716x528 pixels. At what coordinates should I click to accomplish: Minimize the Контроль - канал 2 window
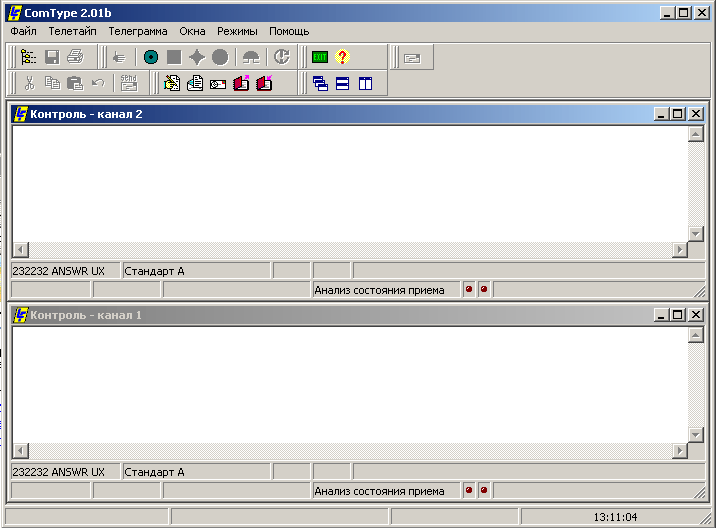tap(662, 114)
